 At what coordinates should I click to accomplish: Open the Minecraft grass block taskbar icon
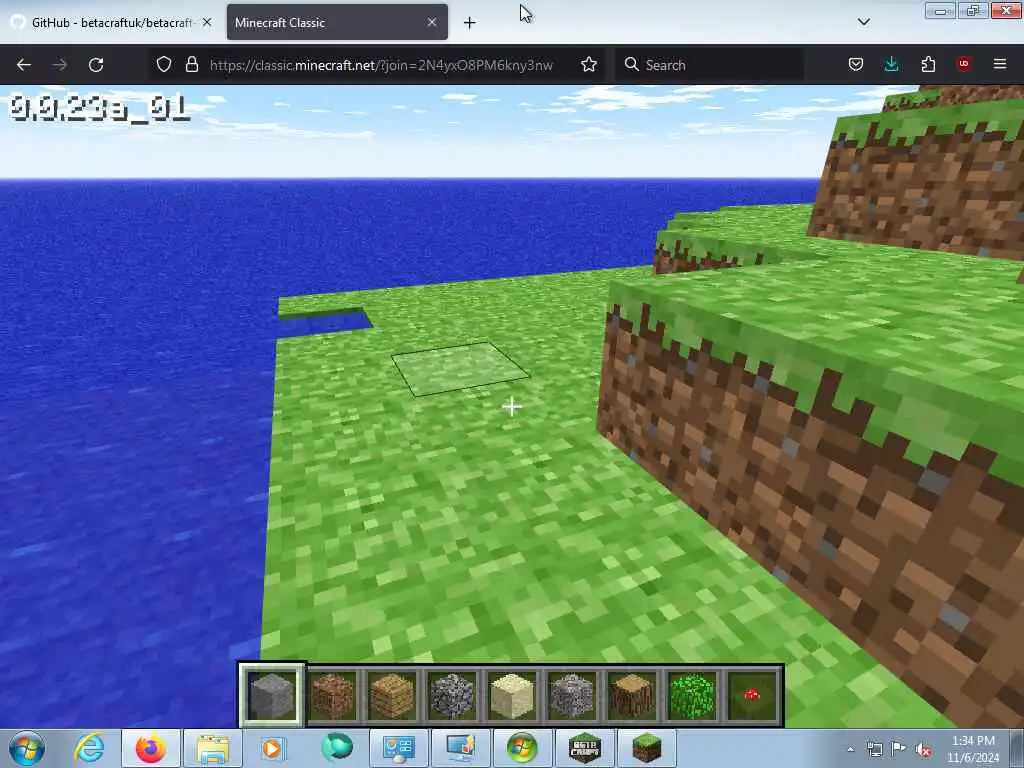click(x=647, y=748)
